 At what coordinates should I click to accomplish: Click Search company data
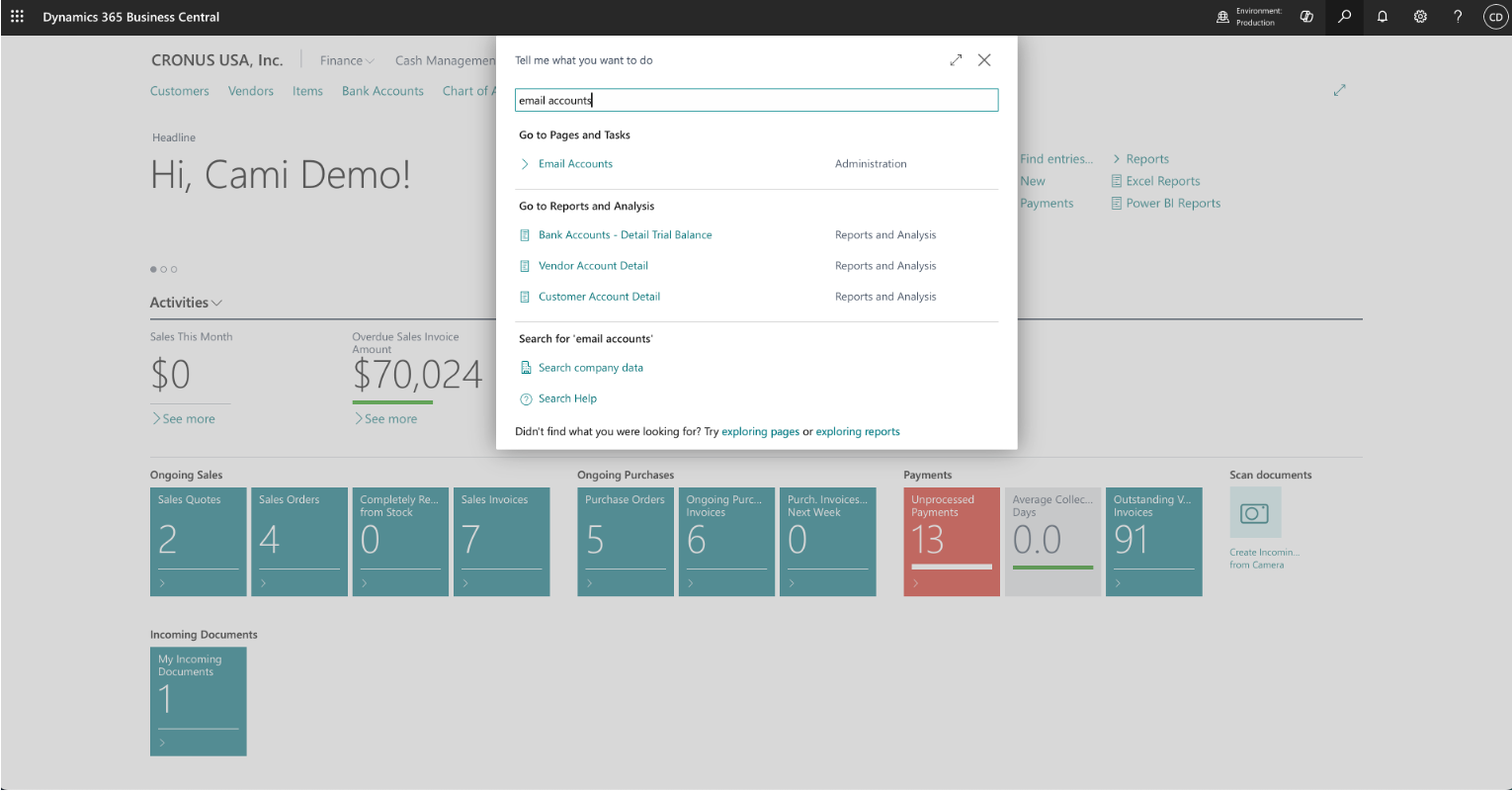[x=590, y=368]
